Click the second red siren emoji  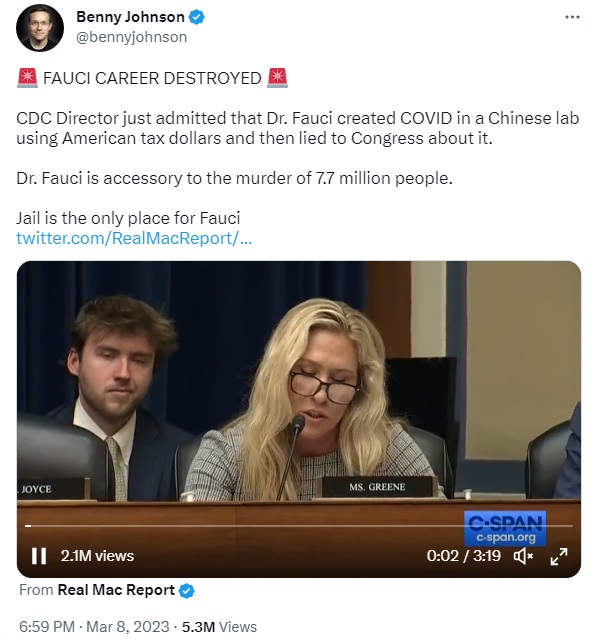pyautogui.click(x=277, y=78)
